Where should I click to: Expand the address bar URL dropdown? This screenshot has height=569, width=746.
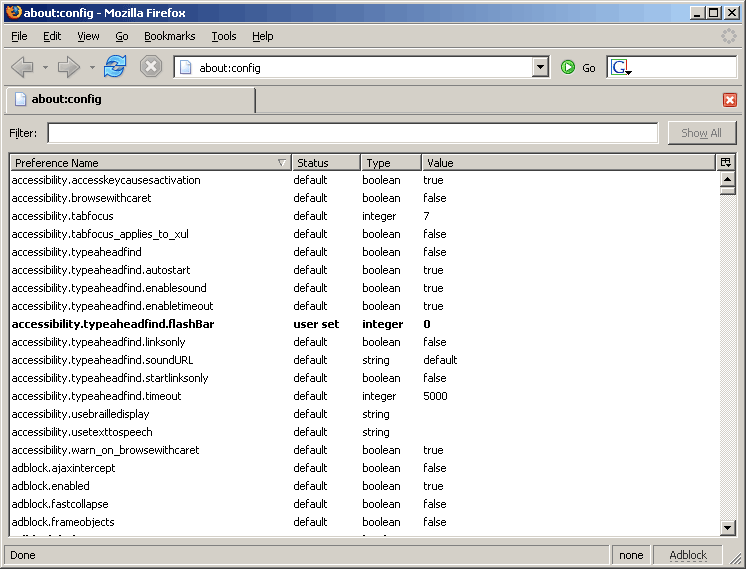540,68
